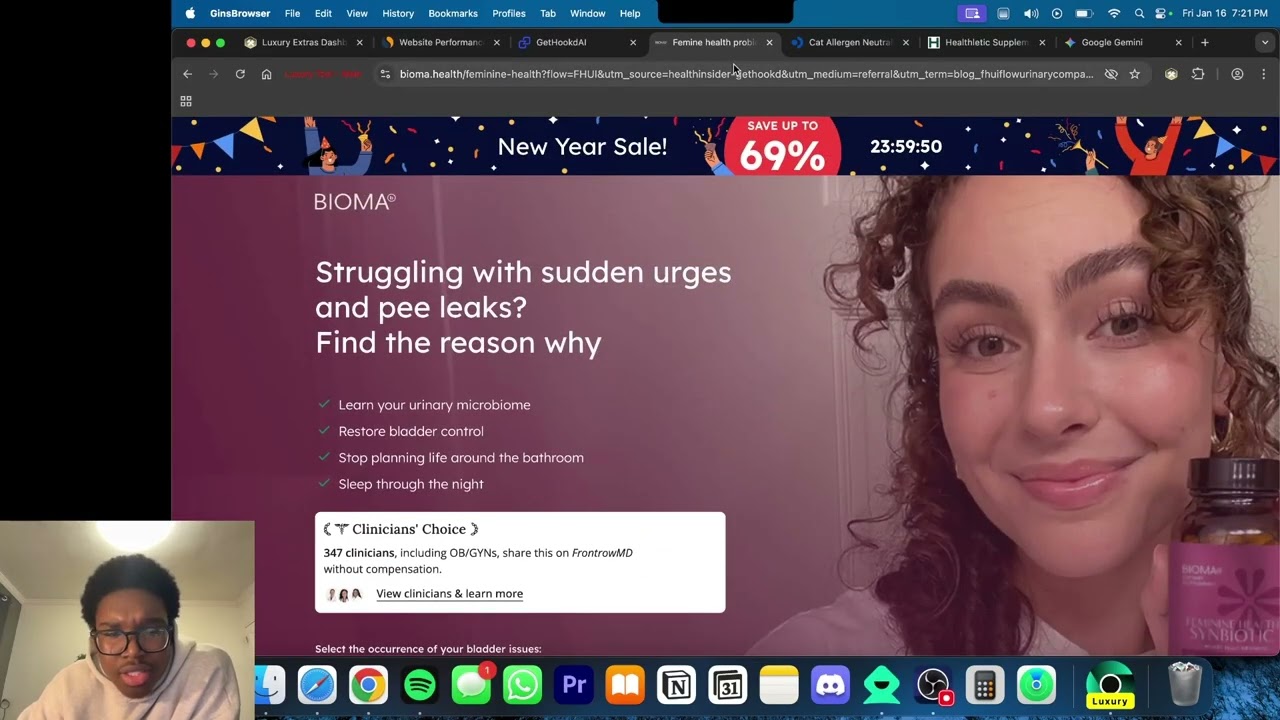This screenshot has width=1280, height=720.
Task: Click the Save up to 69% badge
Action: 783,146
